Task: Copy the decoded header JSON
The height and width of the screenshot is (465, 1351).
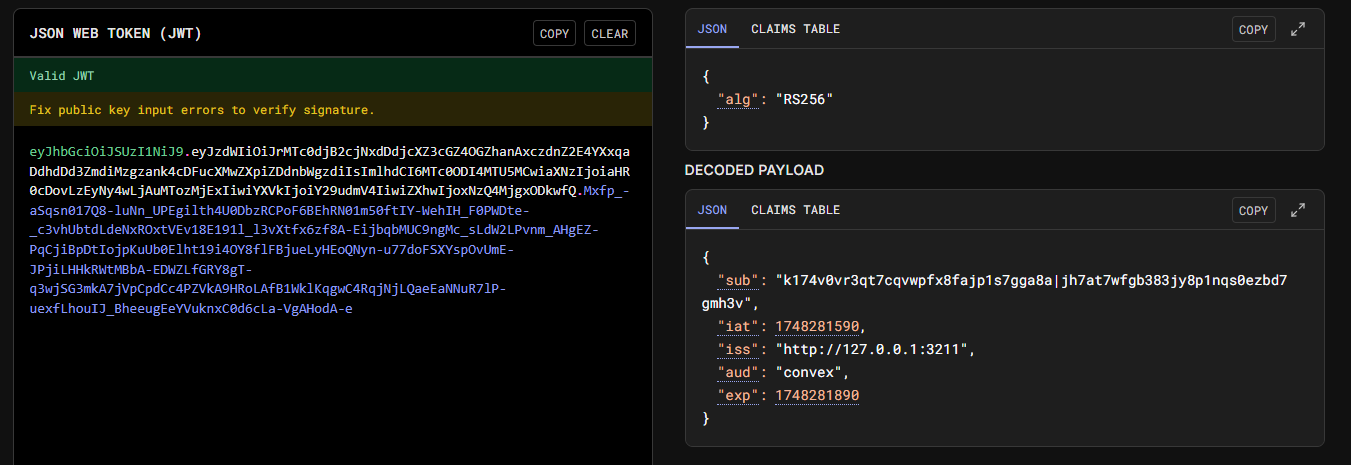Action: coord(1253,30)
